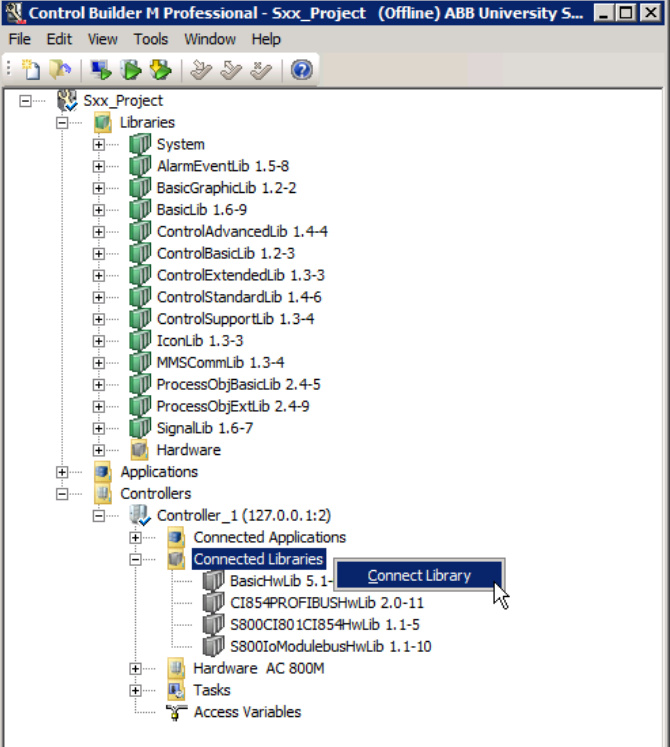Click the Applications folder icon

pos(103,472)
